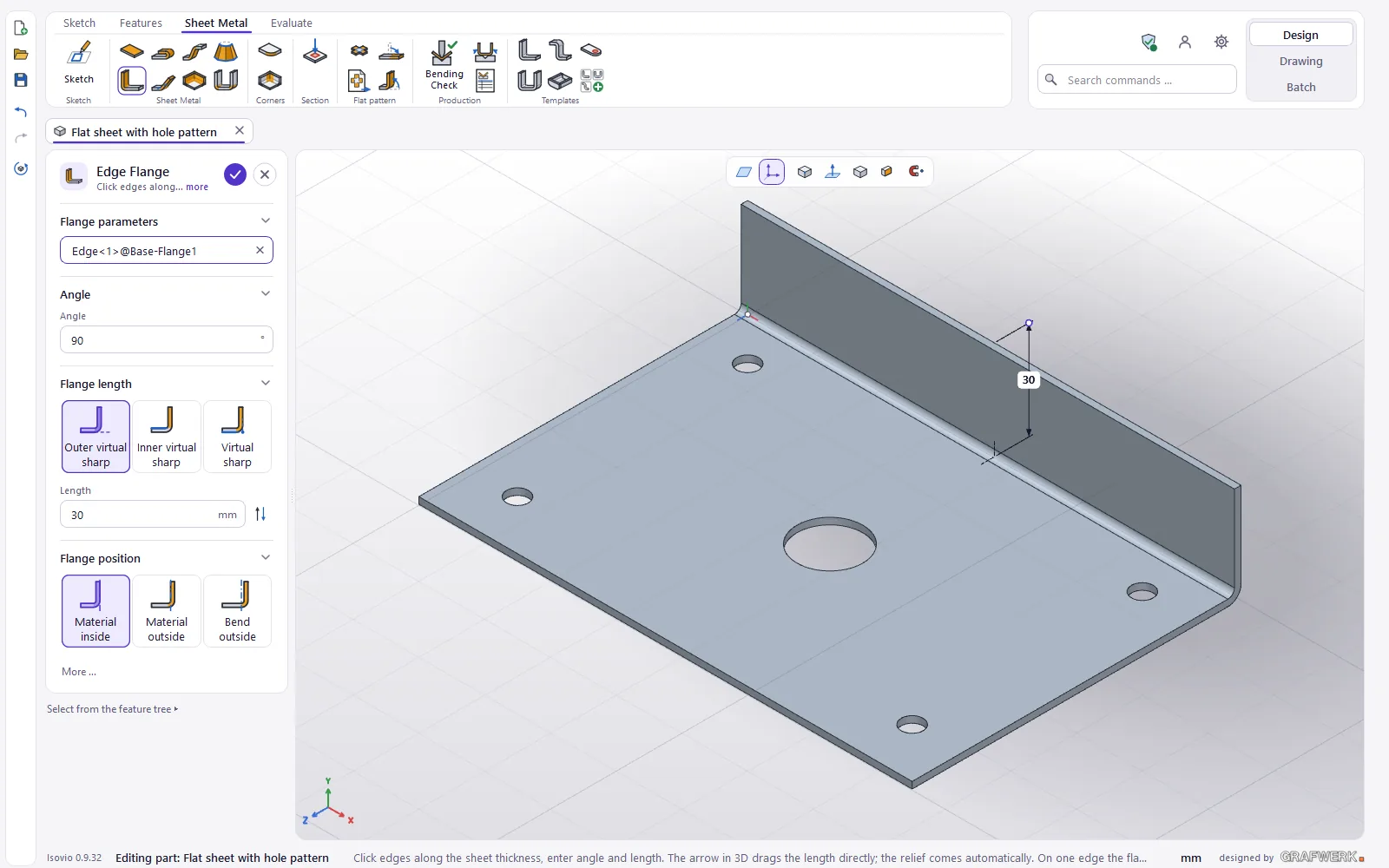Confirm the Edge Flange with the checkmark button
1389x868 pixels.
pyautogui.click(x=235, y=174)
